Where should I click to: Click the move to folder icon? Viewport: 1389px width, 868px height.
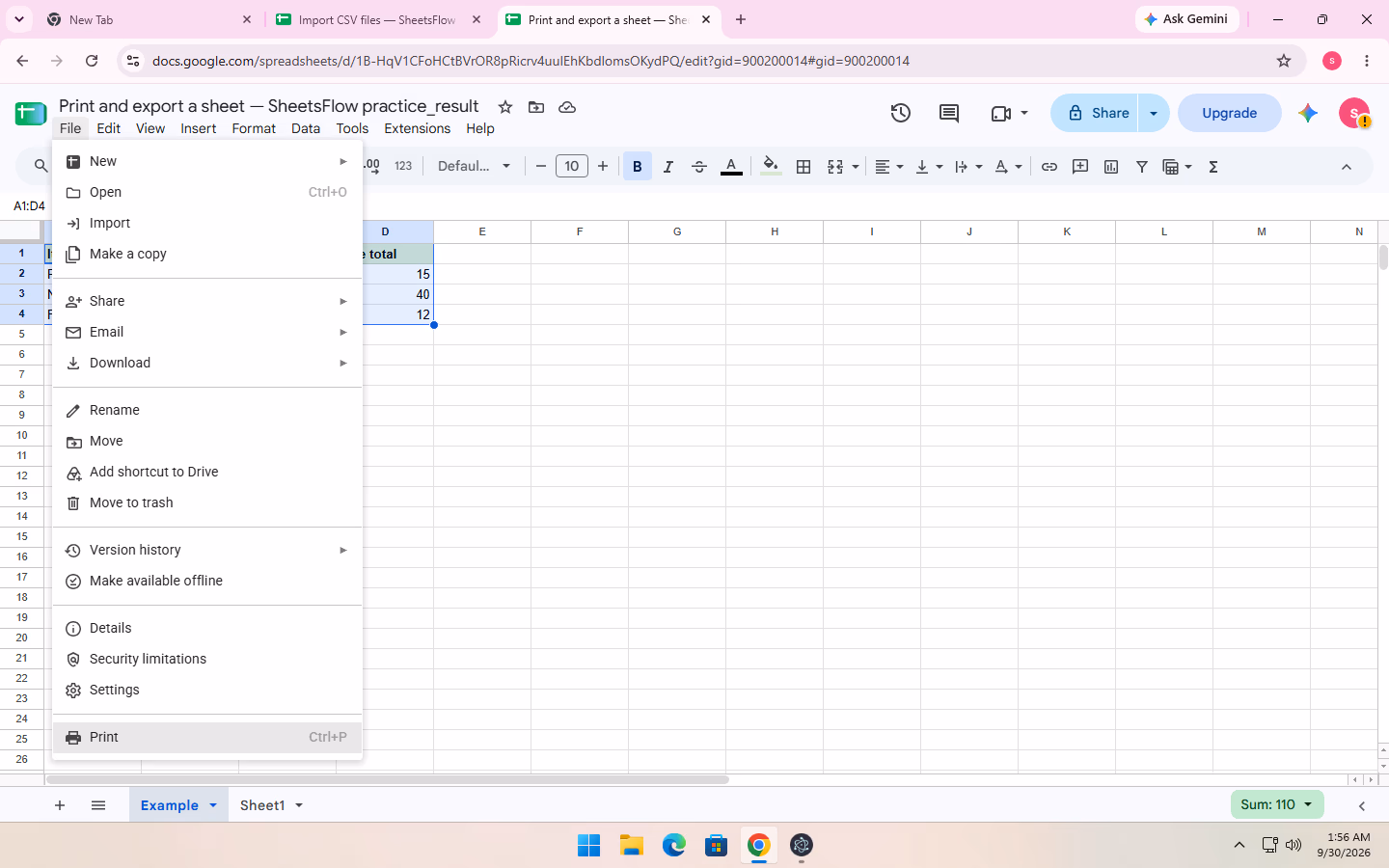(x=536, y=107)
